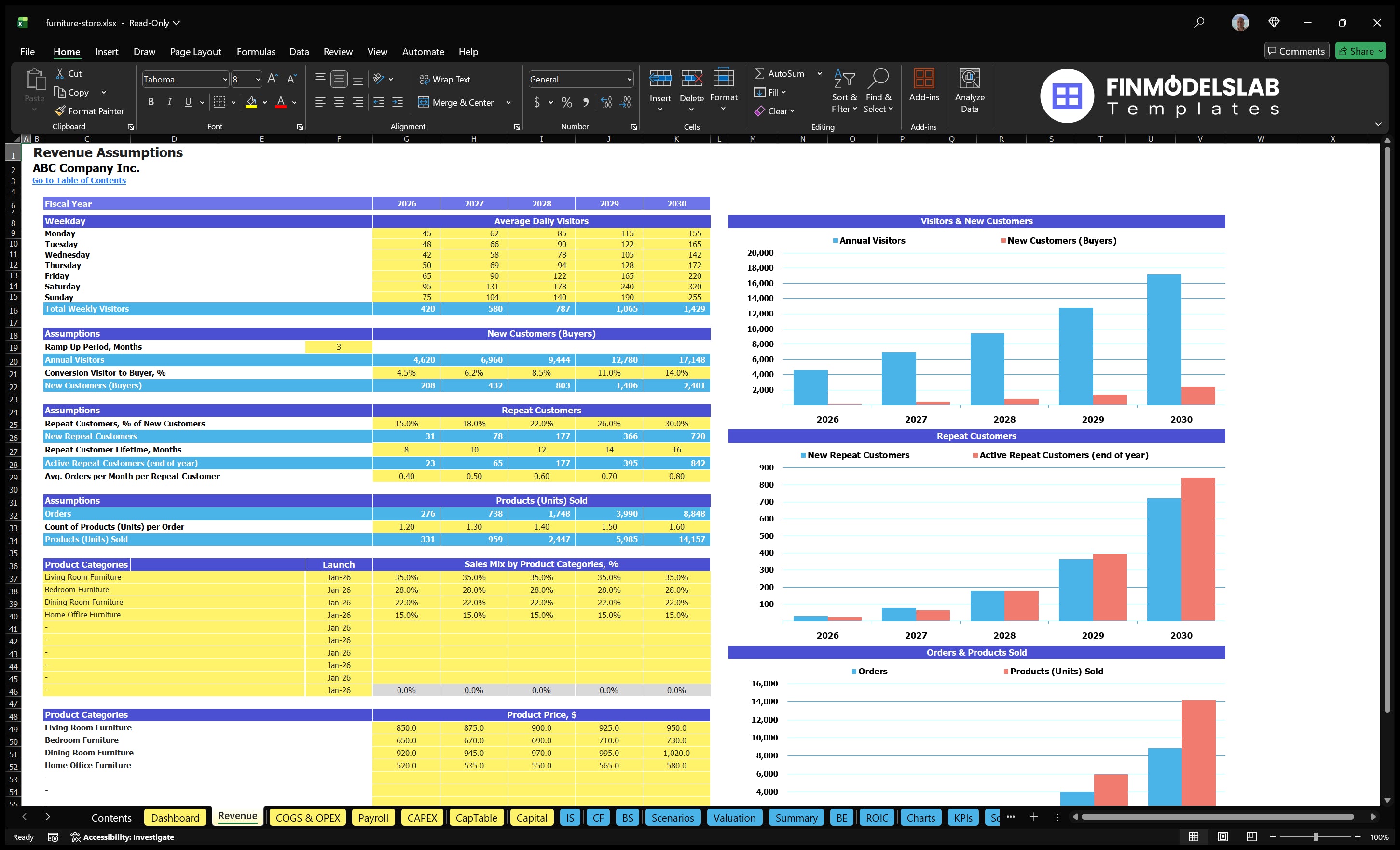
Task: Launch the Analyze Data tool
Action: (970, 91)
